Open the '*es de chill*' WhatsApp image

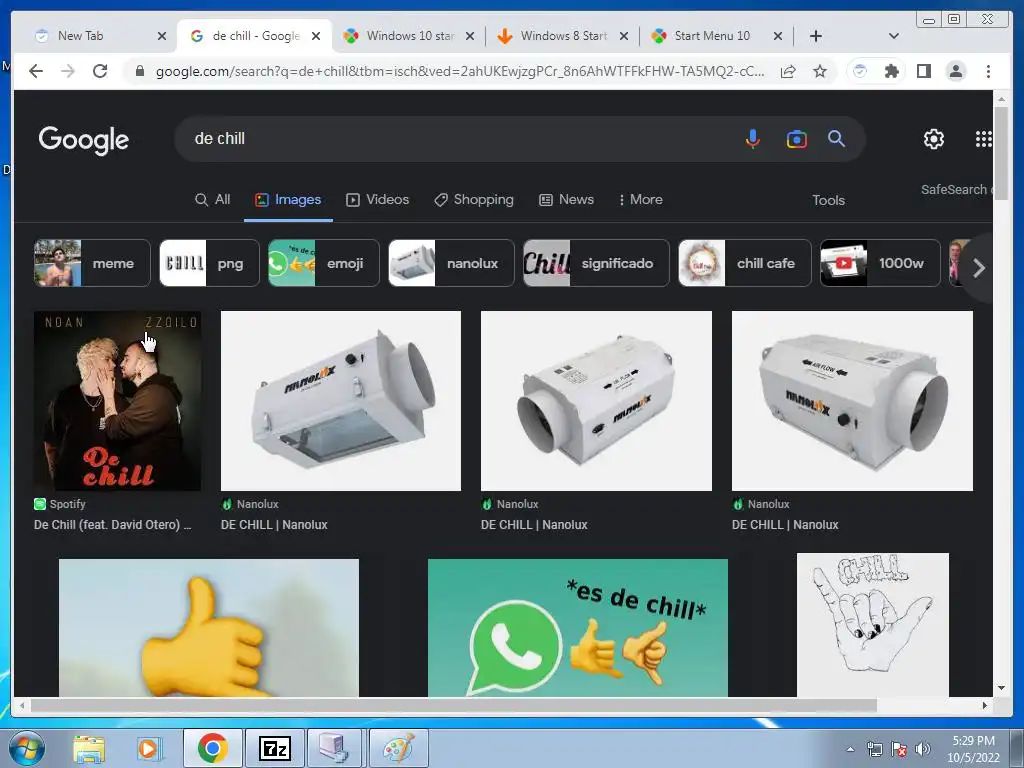click(x=578, y=628)
